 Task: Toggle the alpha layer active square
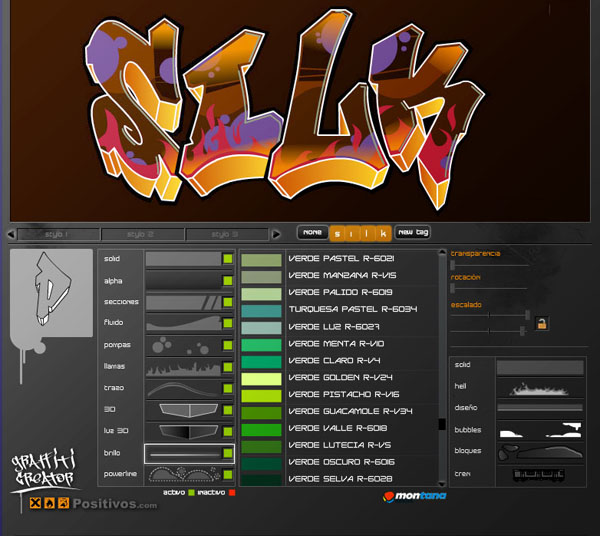[228, 280]
